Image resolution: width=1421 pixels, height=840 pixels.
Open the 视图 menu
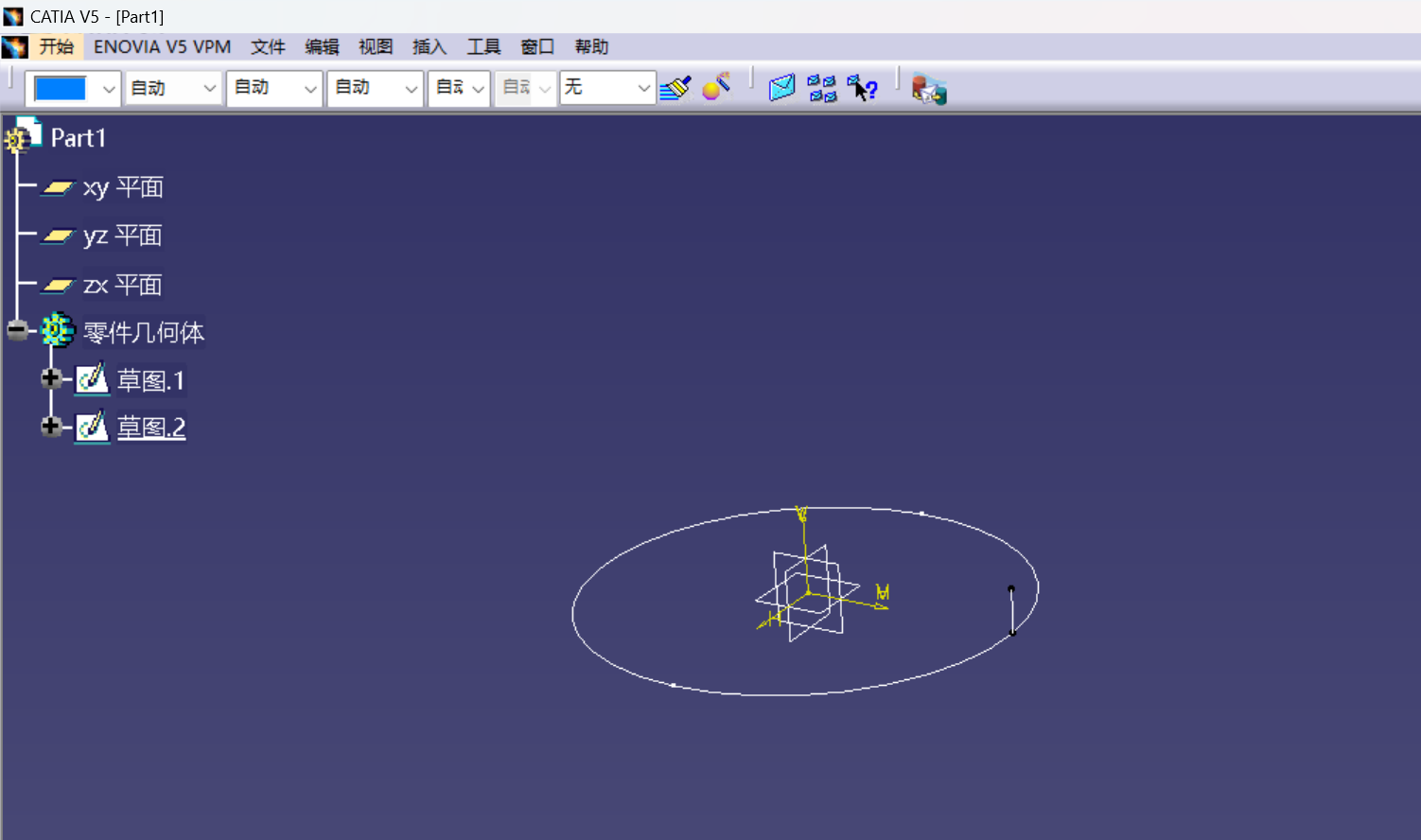(x=376, y=46)
